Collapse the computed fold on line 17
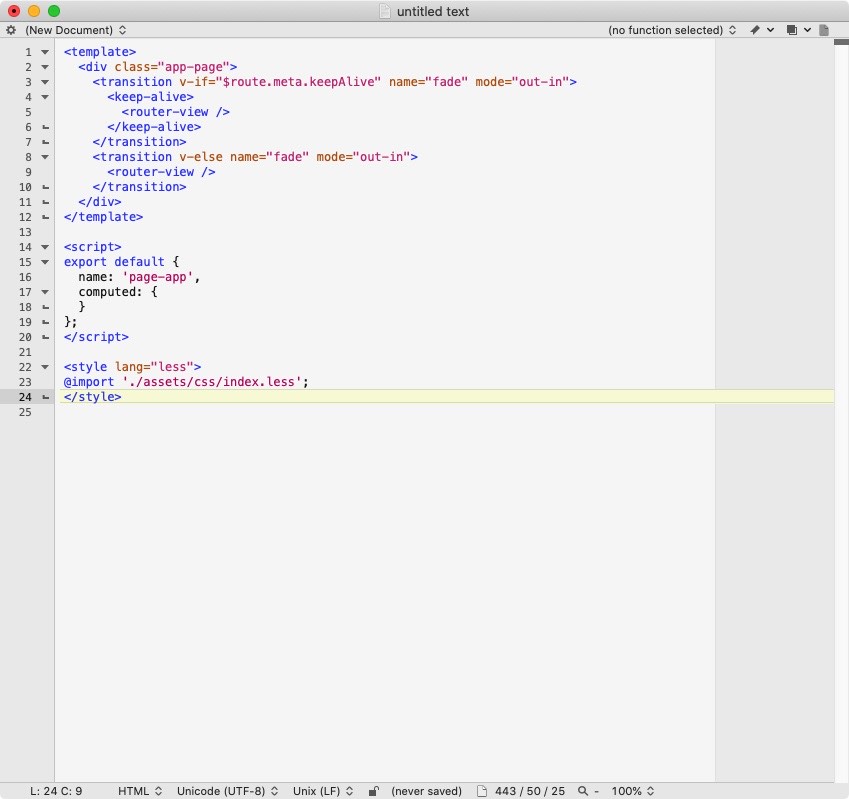This screenshot has width=849, height=799. 45,292
